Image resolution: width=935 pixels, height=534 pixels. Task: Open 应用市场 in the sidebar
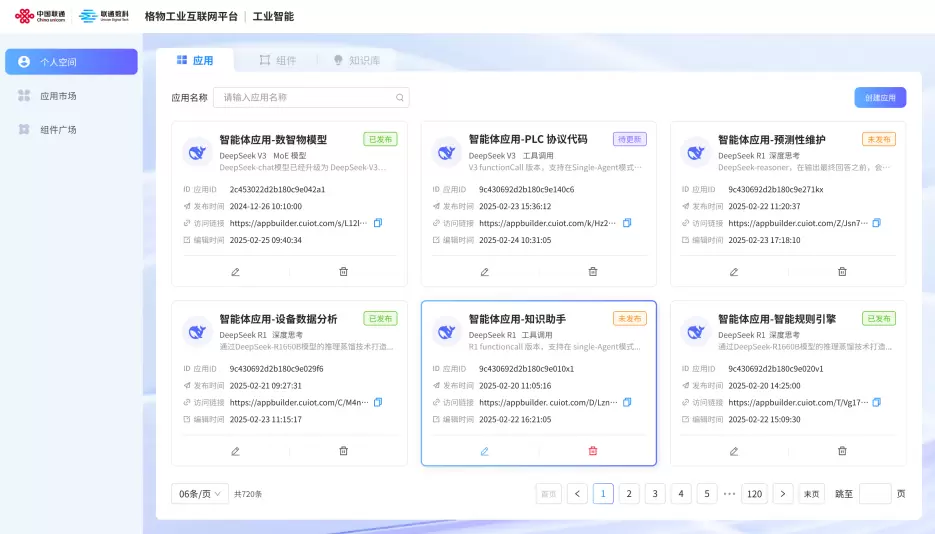pos(58,96)
